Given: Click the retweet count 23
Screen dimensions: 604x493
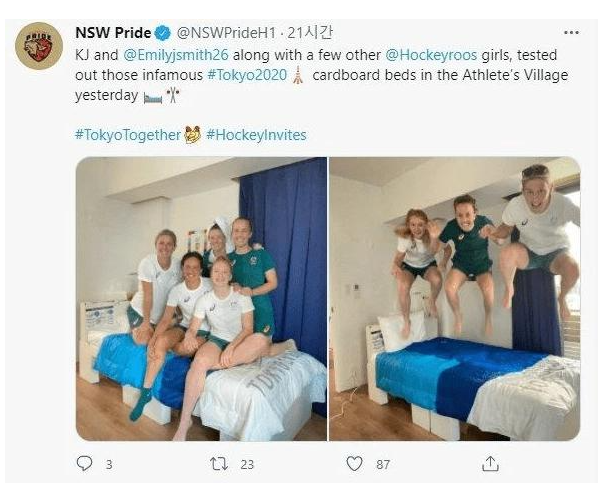Looking at the screenshot, I should [247, 464].
